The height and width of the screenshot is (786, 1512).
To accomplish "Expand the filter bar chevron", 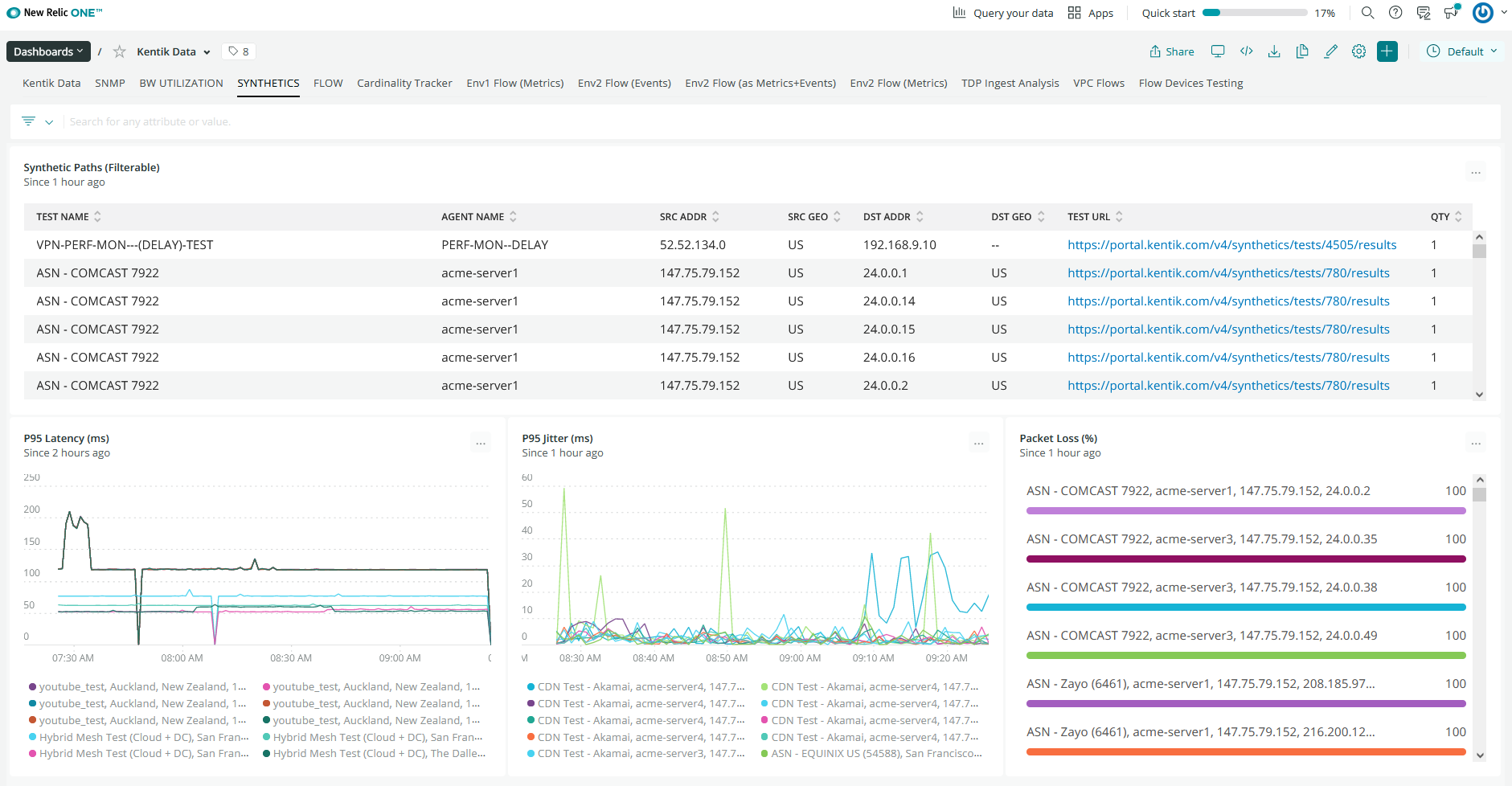I will [49, 122].
